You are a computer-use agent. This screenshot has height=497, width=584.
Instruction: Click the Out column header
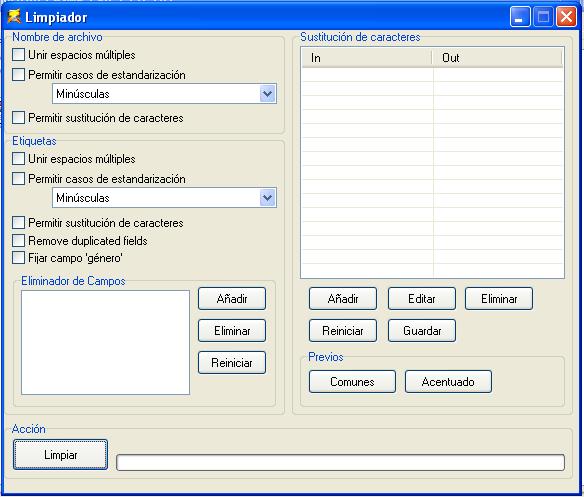(497, 58)
